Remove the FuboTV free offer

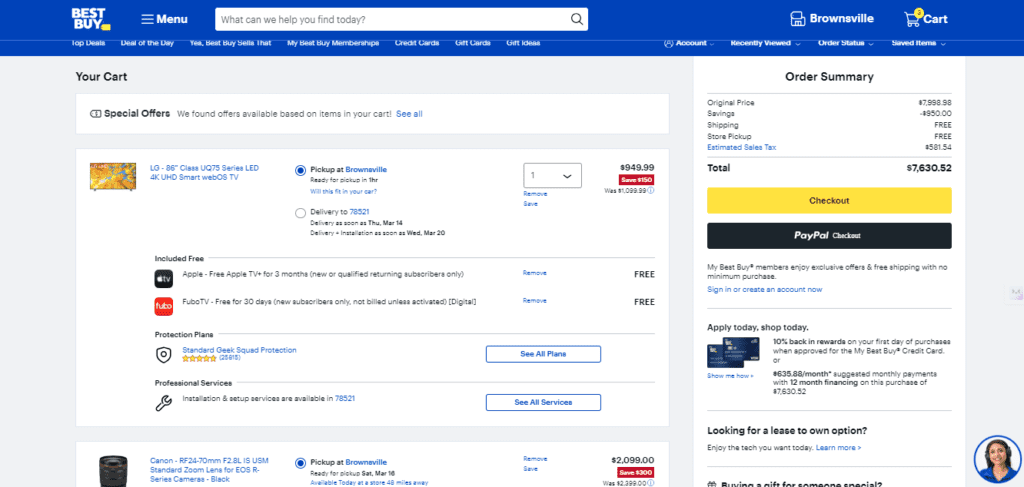pos(534,300)
